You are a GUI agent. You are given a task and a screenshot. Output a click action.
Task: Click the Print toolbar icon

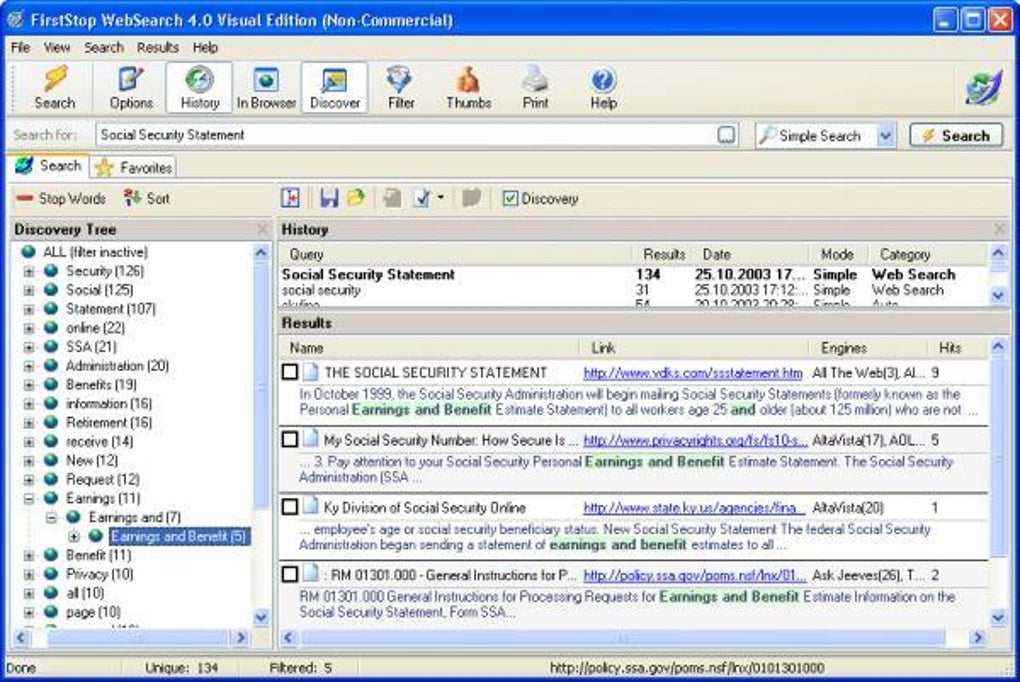(535, 87)
